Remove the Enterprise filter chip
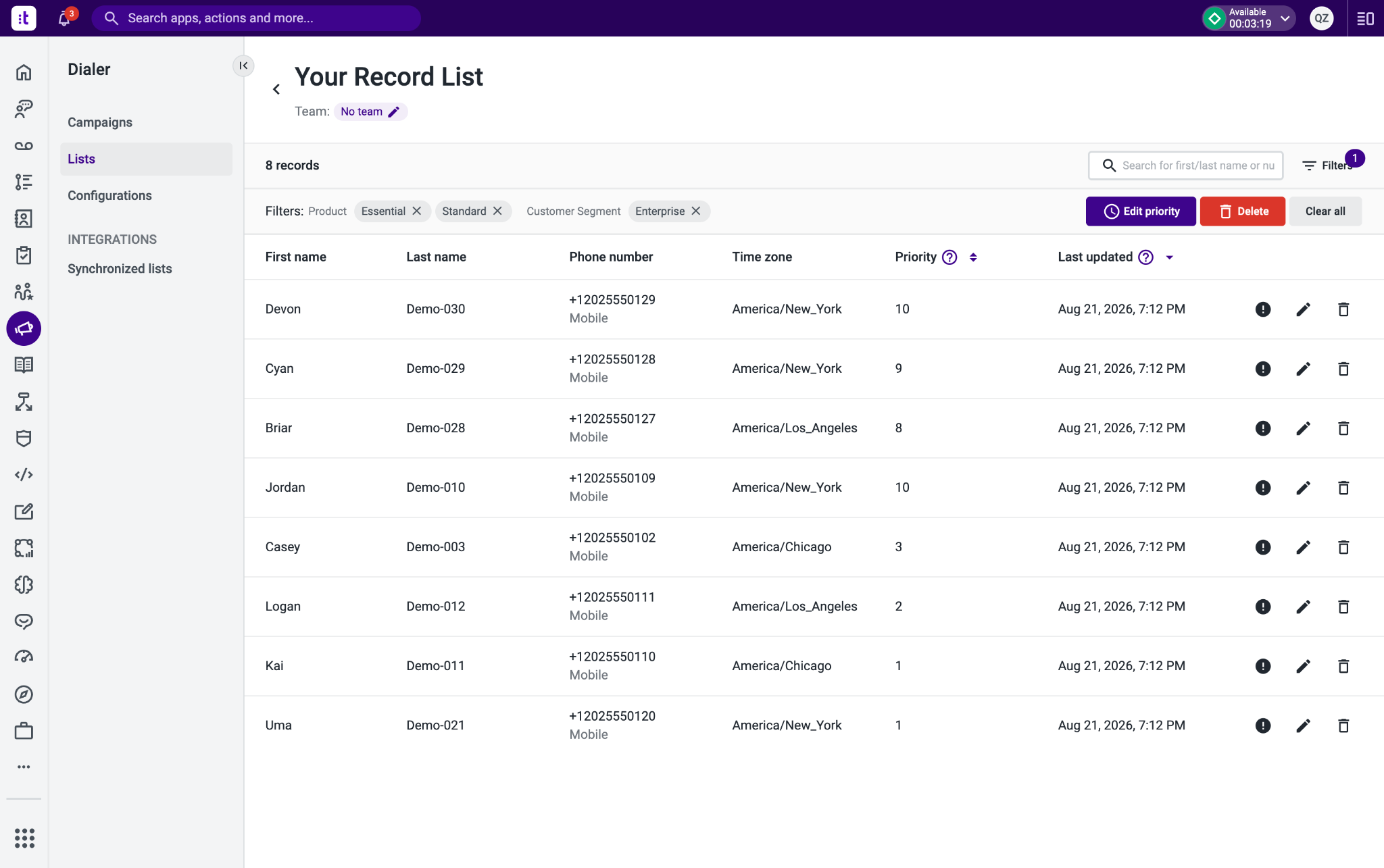This screenshot has height=868, width=1384. click(696, 211)
